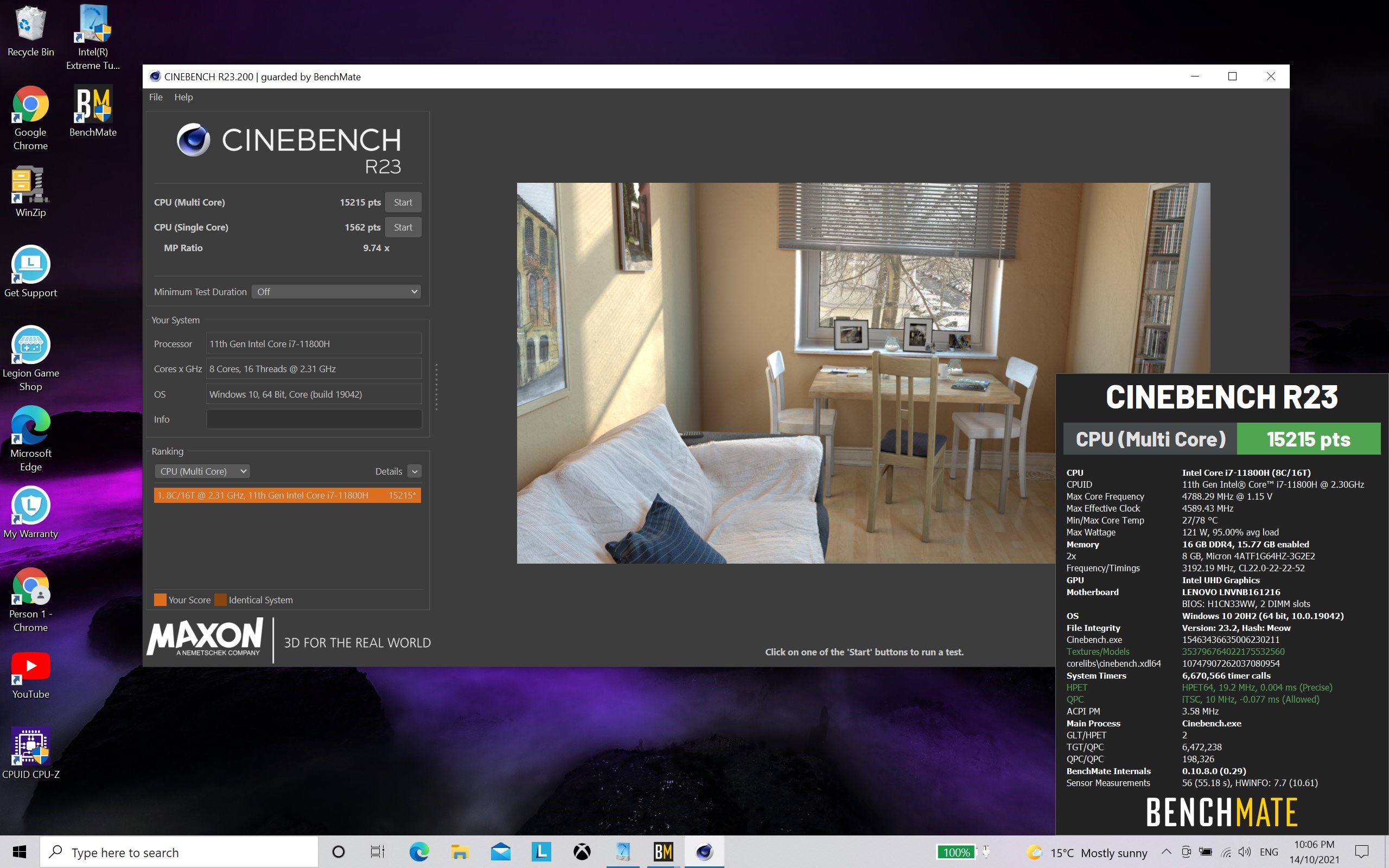This screenshot has height=868, width=1389.
Task: Click the MAXON logo at bottom left
Action: (x=205, y=638)
